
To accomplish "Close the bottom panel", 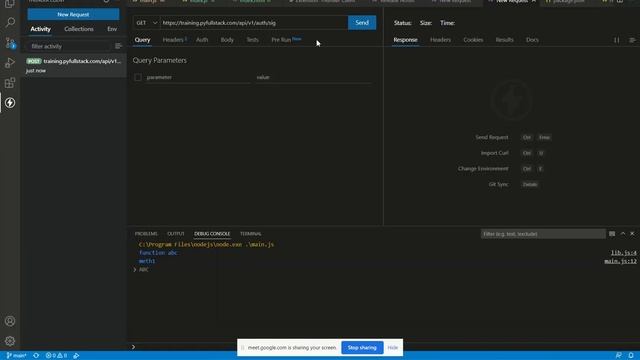I will [632, 233].
